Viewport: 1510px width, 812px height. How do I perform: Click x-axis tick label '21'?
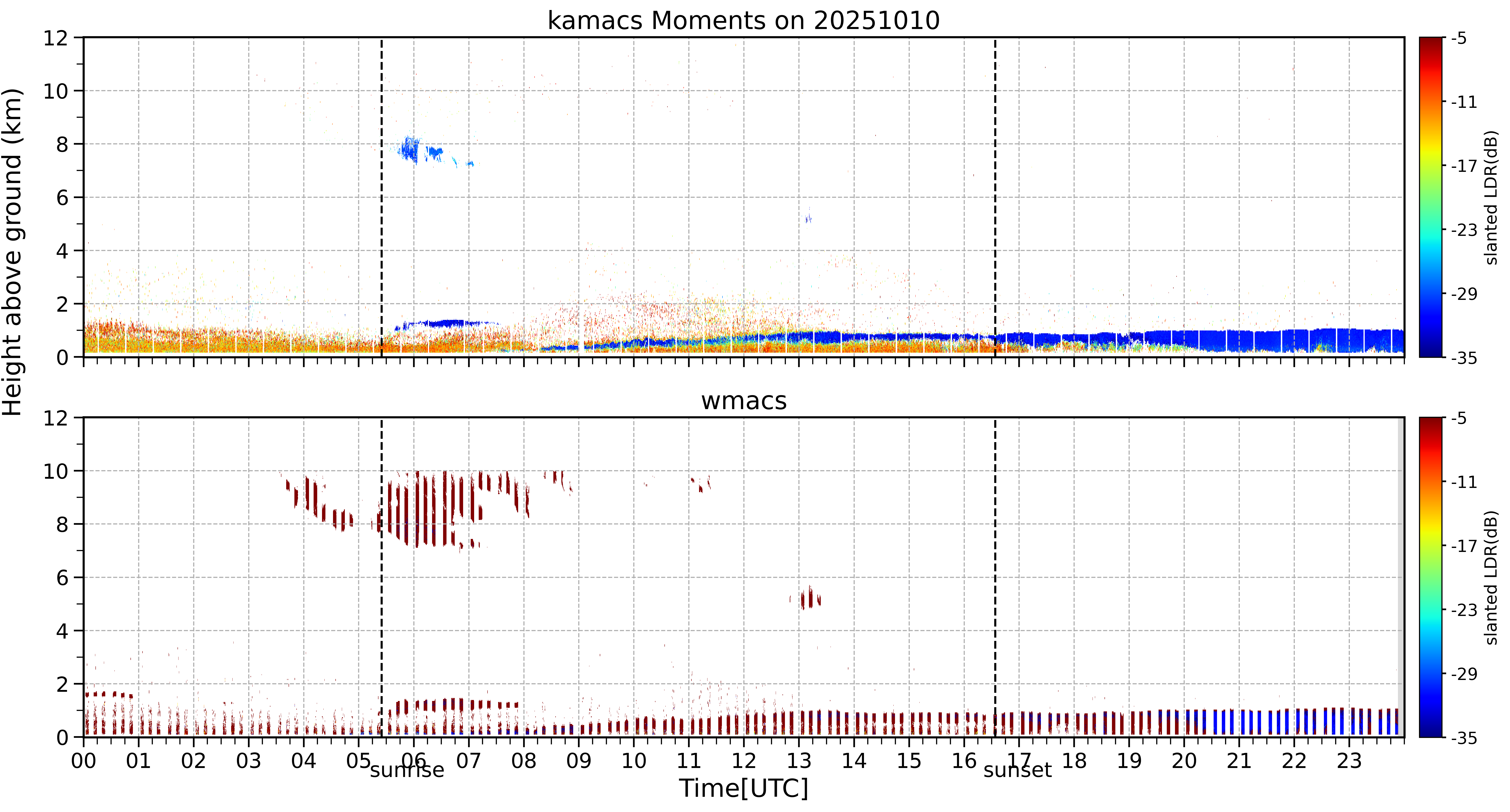pos(1239,761)
